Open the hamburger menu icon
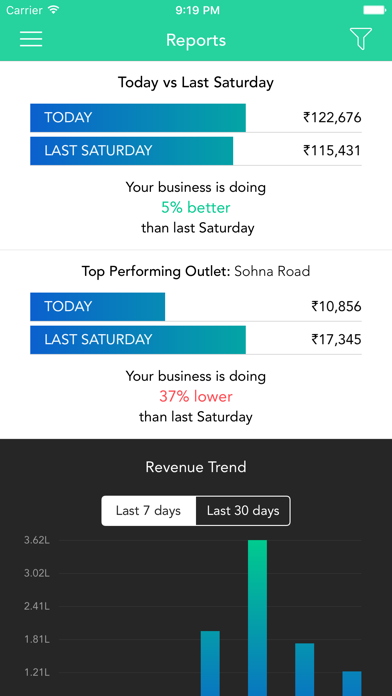This screenshot has width=392, height=696. (x=31, y=39)
